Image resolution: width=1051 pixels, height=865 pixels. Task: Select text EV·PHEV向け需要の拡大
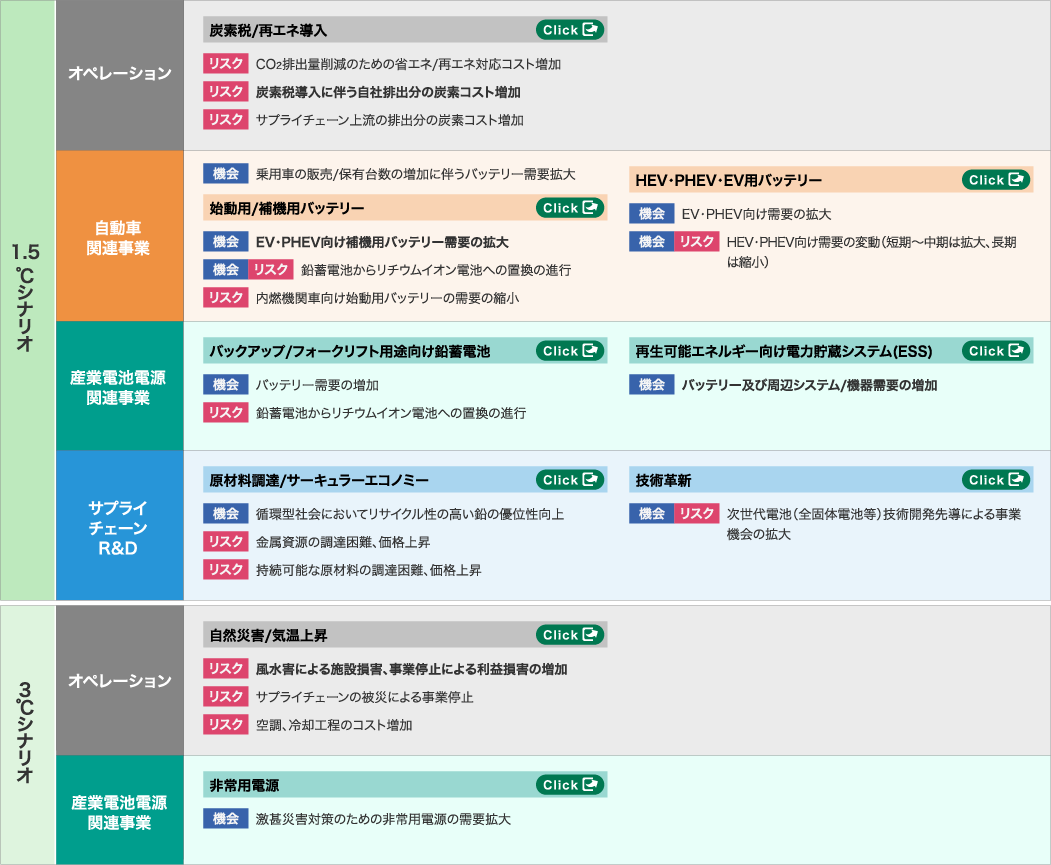(x=756, y=214)
